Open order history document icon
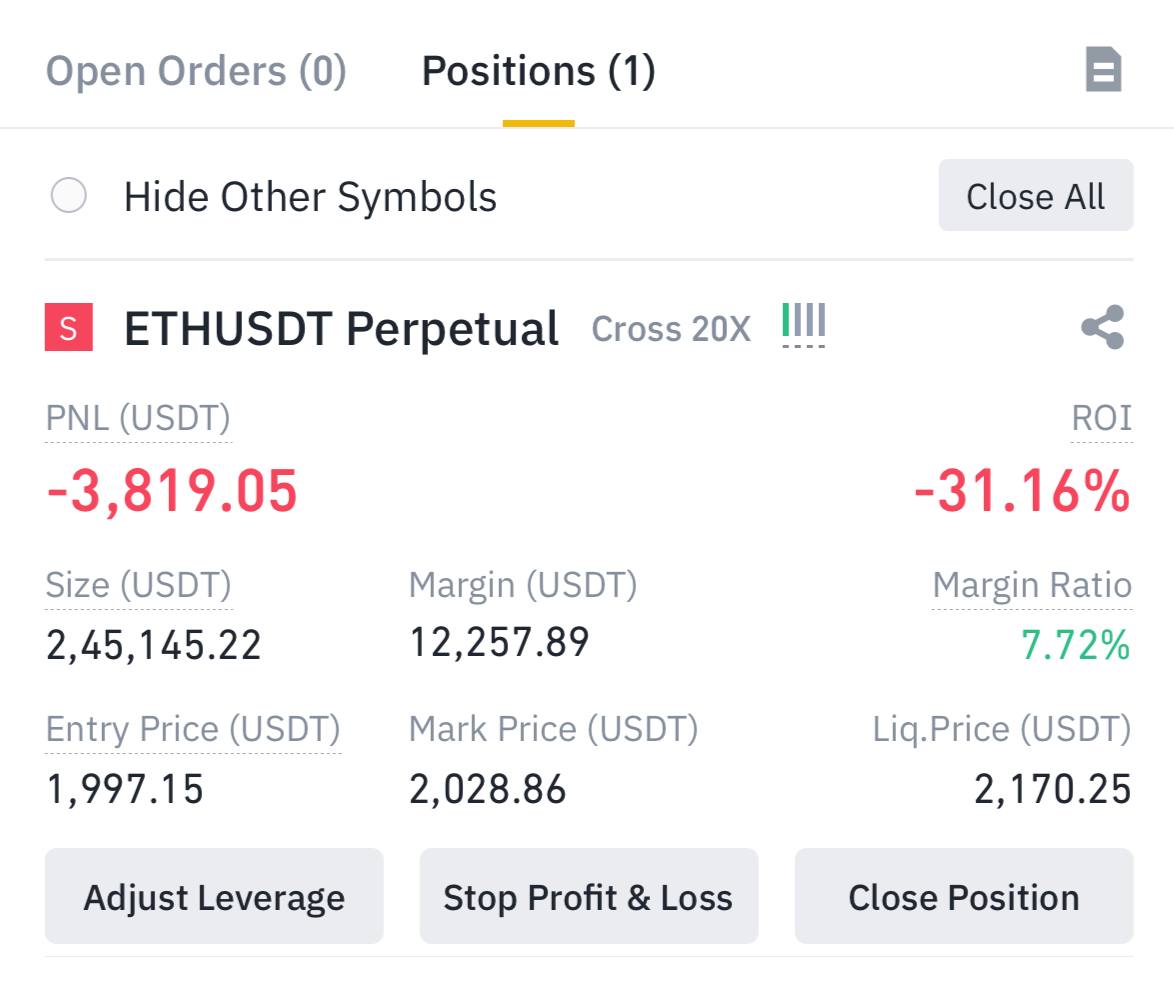The image size is (1174, 982). click(x=1103, y=71)
